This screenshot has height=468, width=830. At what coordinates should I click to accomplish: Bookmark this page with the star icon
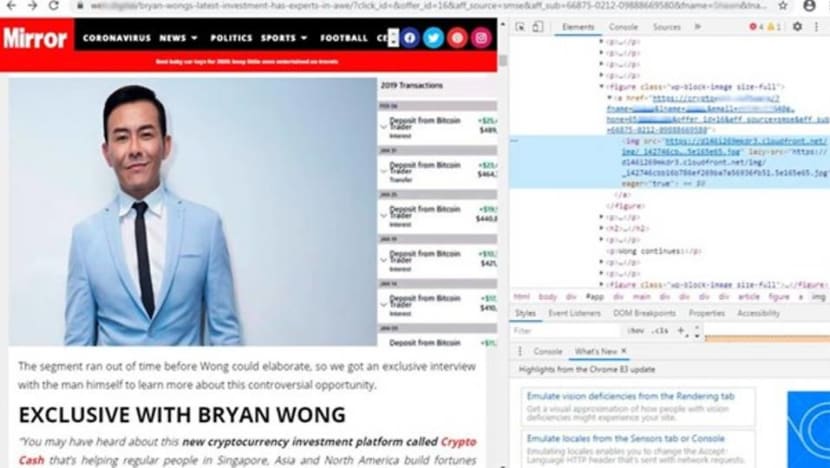pos(783,6)
